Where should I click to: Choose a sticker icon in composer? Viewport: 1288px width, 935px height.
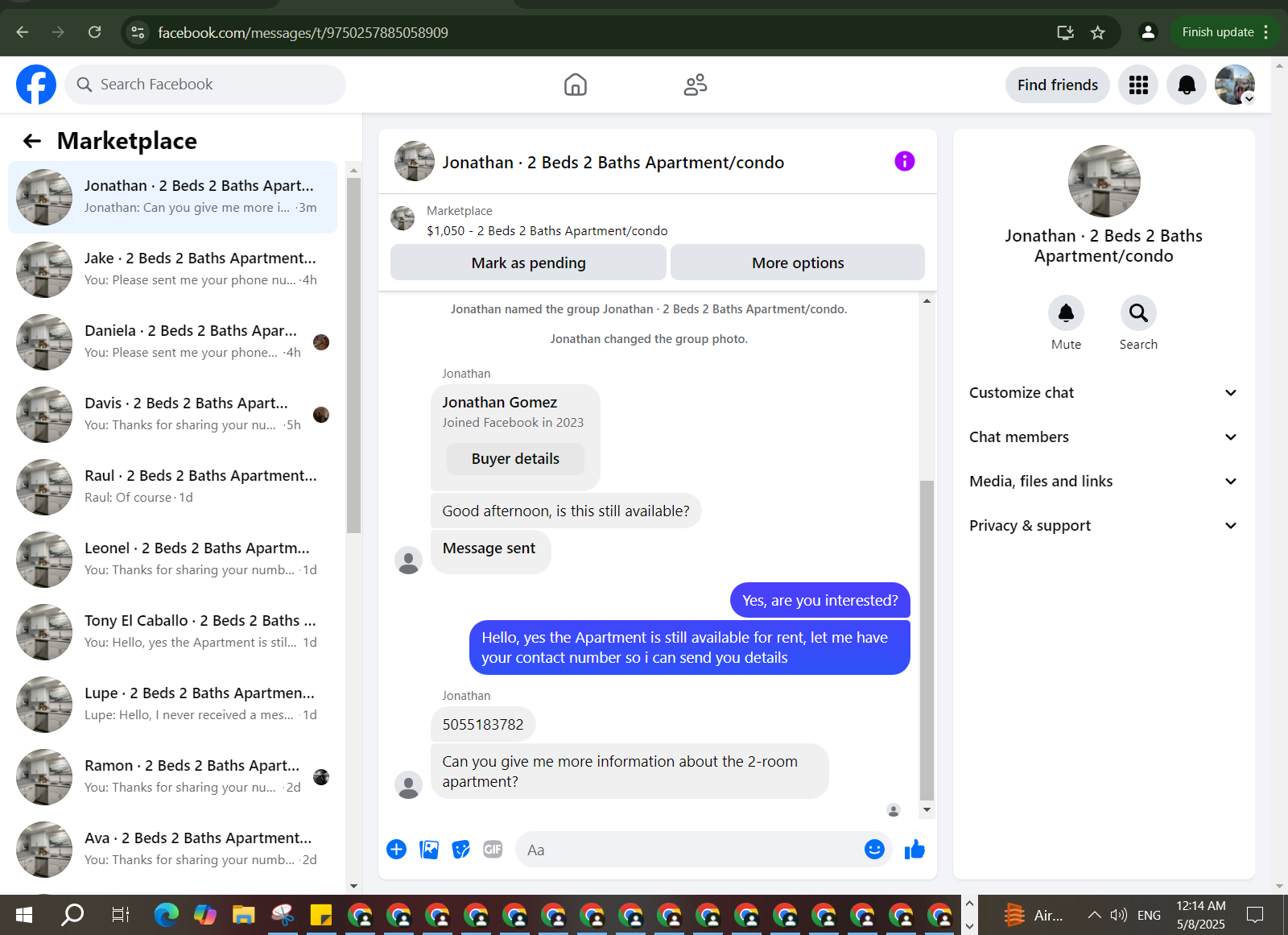pos(460,850)
